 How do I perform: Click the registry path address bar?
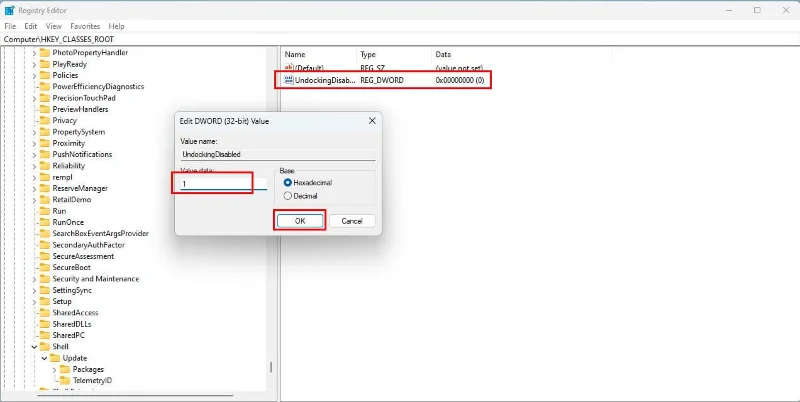point(400,39)
